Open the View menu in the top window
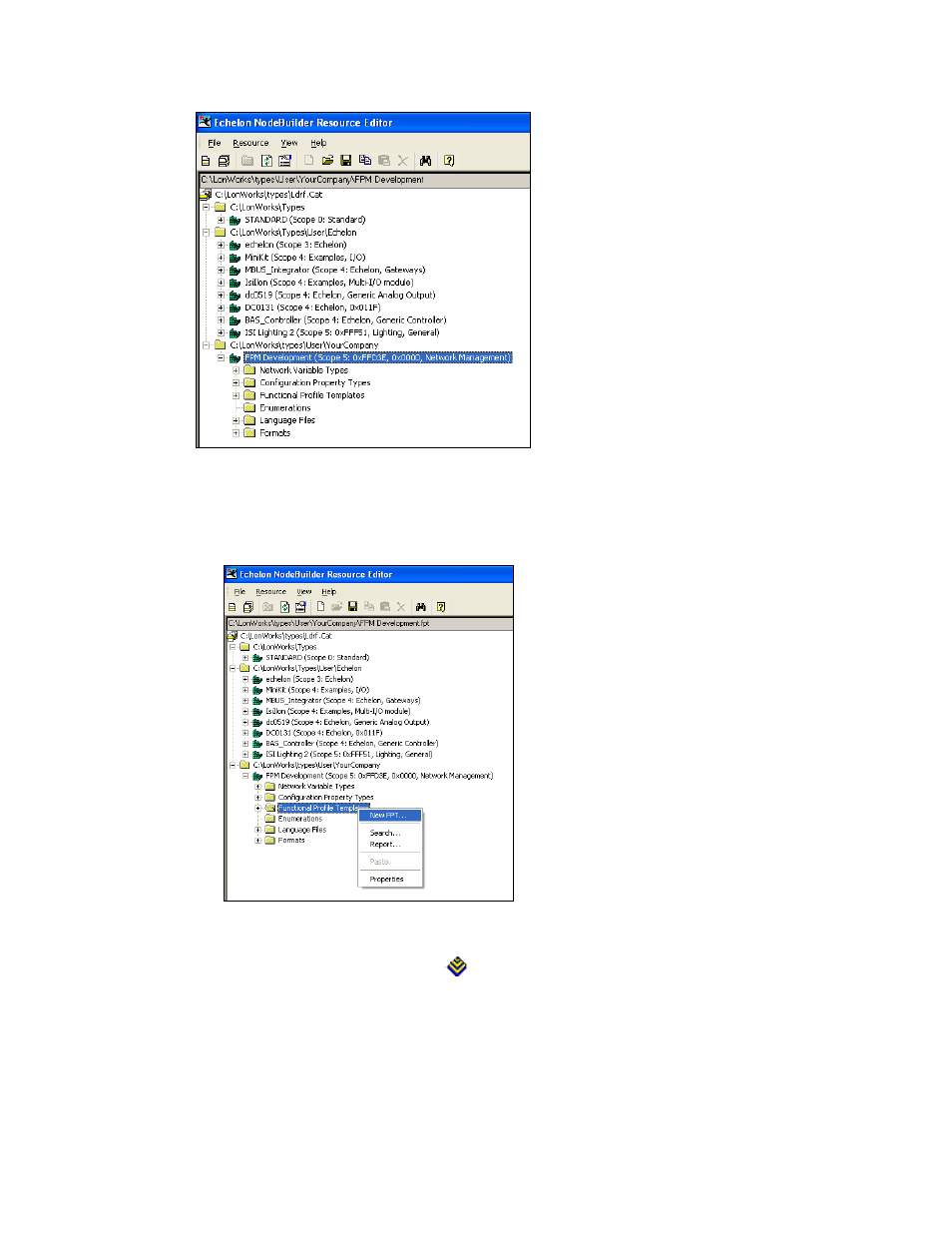The height and width of the screenshot is (1233, 952). coord(289,143)
